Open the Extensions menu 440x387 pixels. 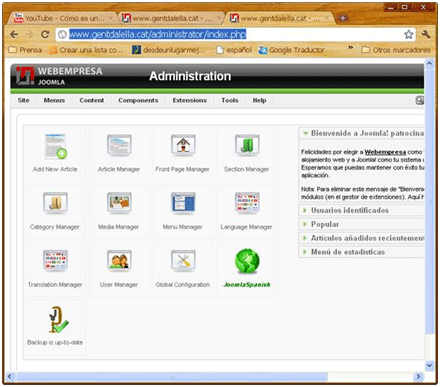pyautogui.click(x=190, y=100)
